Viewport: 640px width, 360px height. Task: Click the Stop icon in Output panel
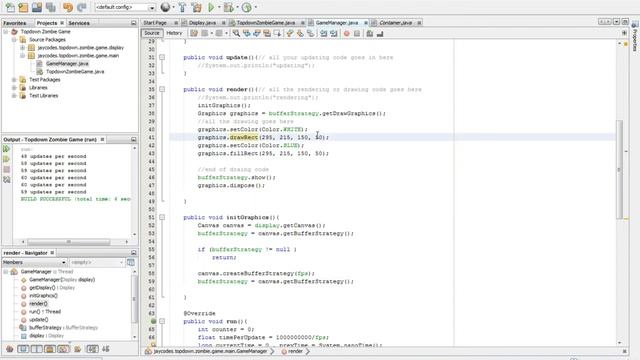pyautogui.click(x=7, y=169)
